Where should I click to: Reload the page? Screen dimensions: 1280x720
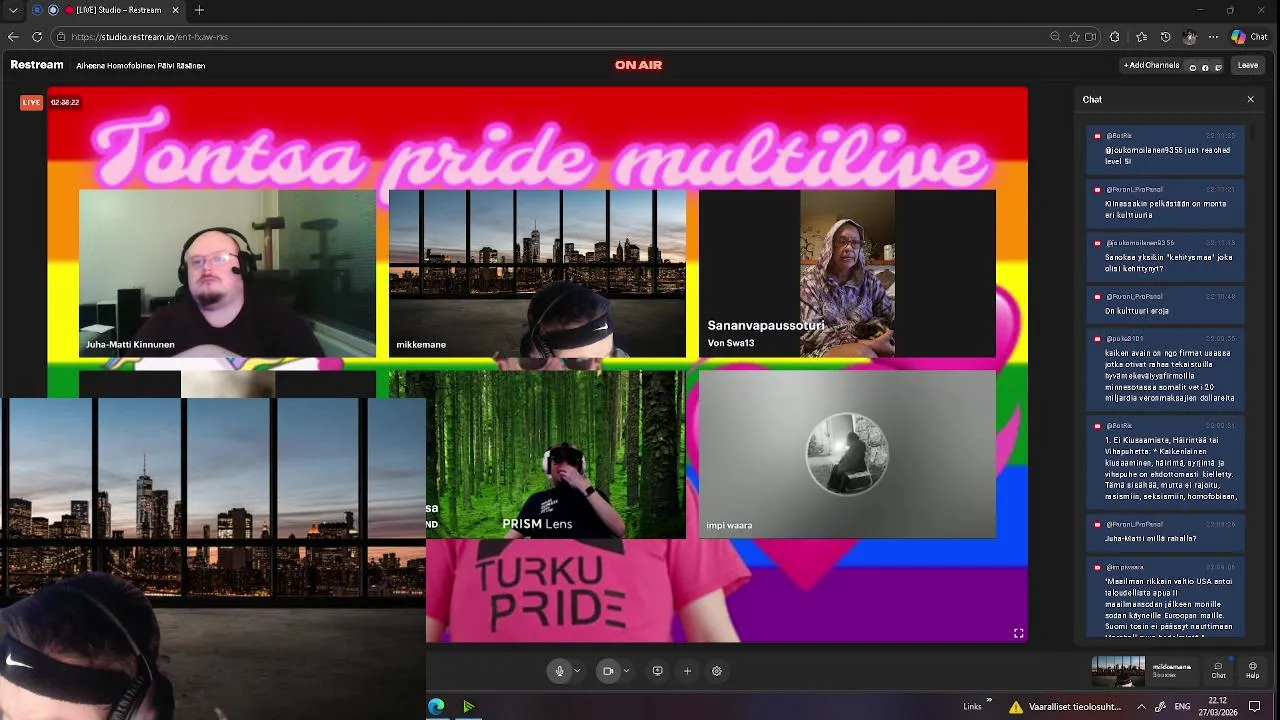tap(37, 37)
